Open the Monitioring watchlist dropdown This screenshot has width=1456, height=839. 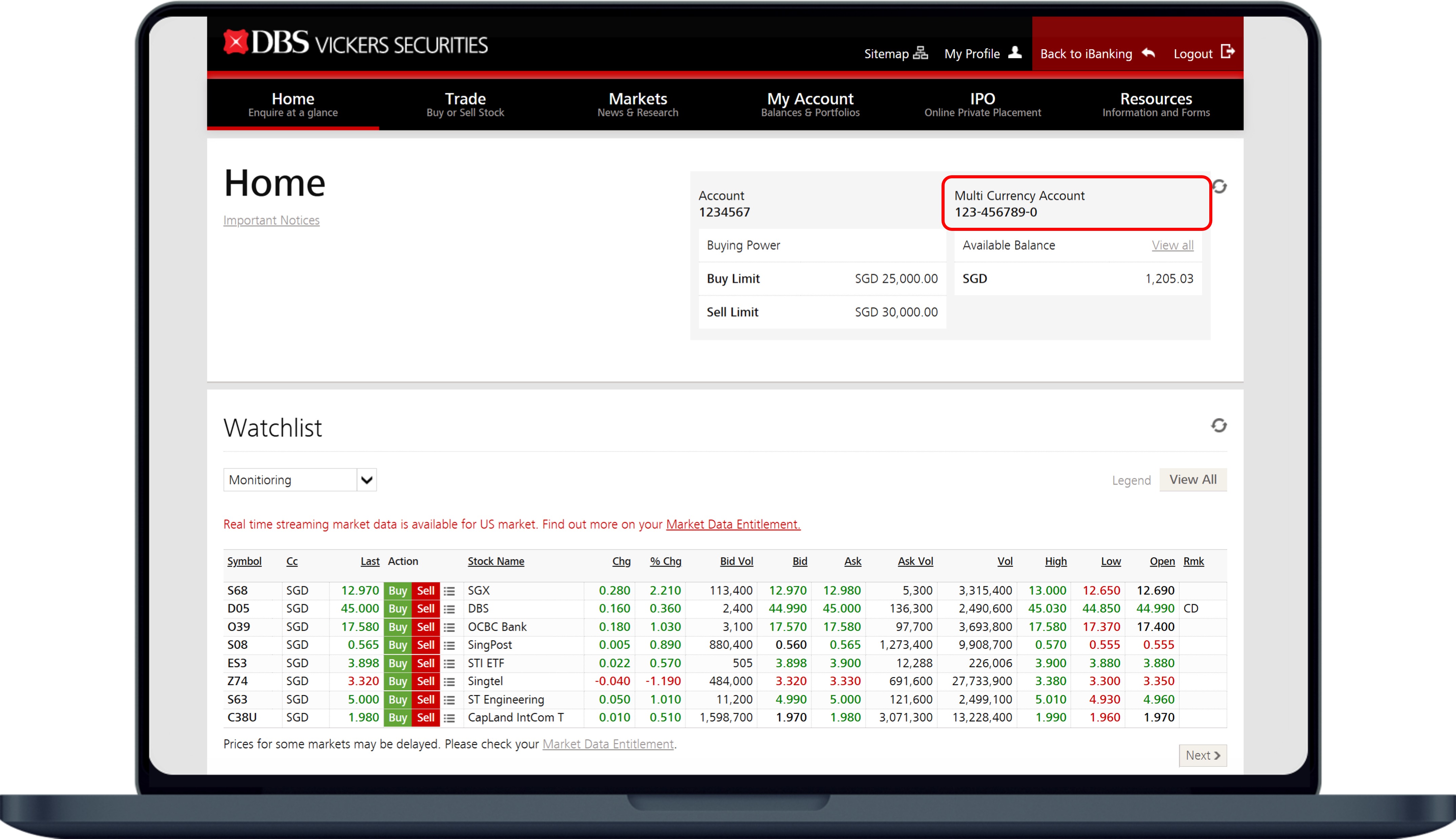(x=300, y=479)
